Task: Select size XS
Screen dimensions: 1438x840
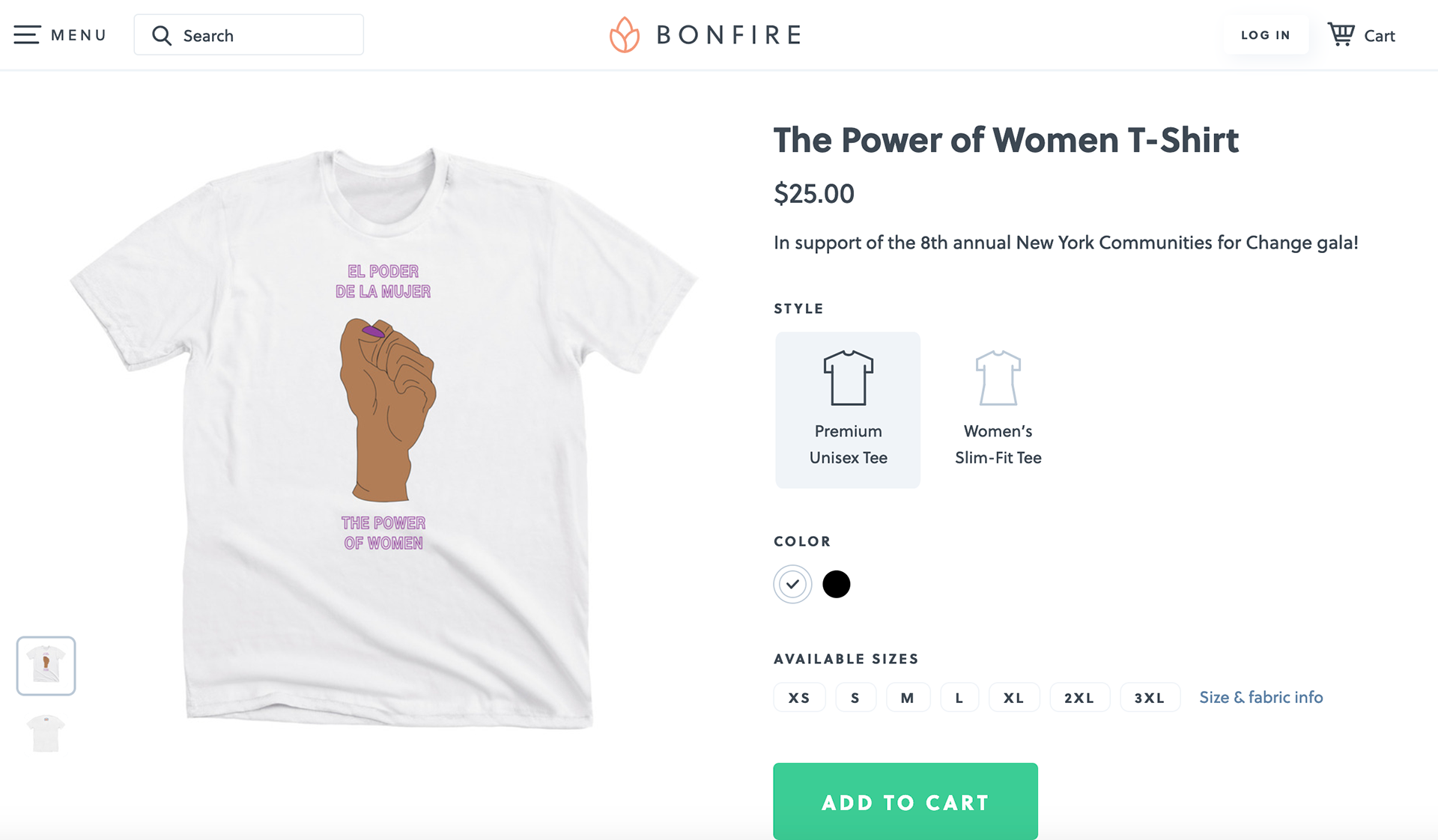Action: [x=799, y=698]
